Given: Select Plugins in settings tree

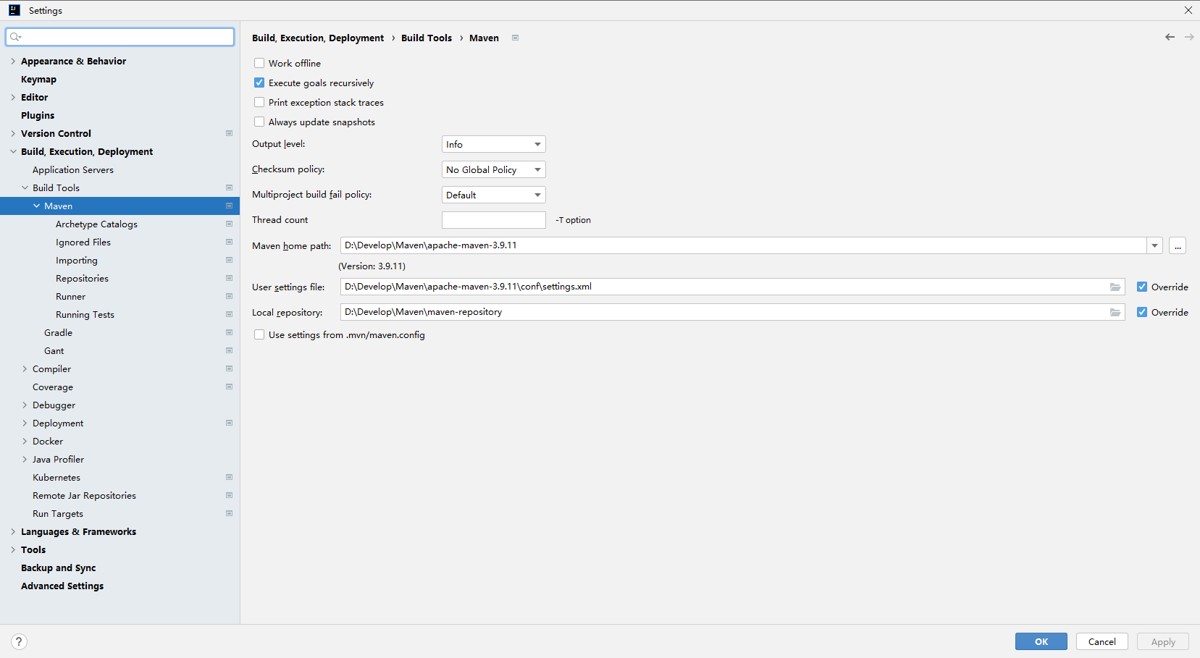Looking at the screenshot, I should pos(38,115).
